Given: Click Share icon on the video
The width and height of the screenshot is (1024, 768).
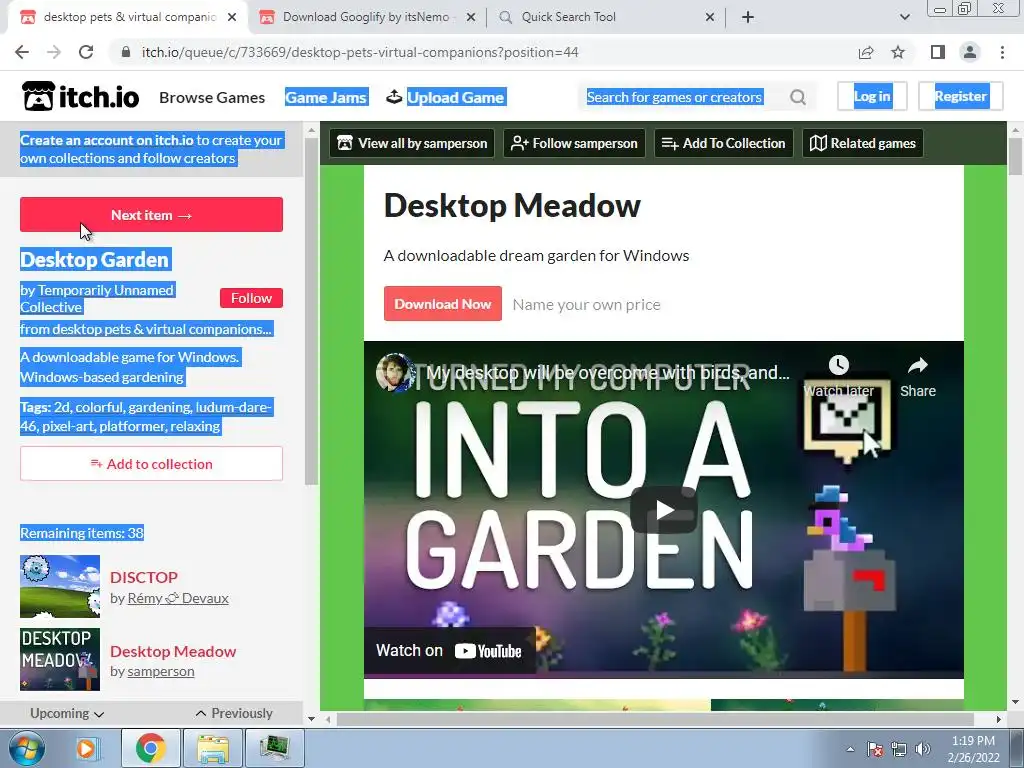Looking at the screenshot, I should pos(918,377).
